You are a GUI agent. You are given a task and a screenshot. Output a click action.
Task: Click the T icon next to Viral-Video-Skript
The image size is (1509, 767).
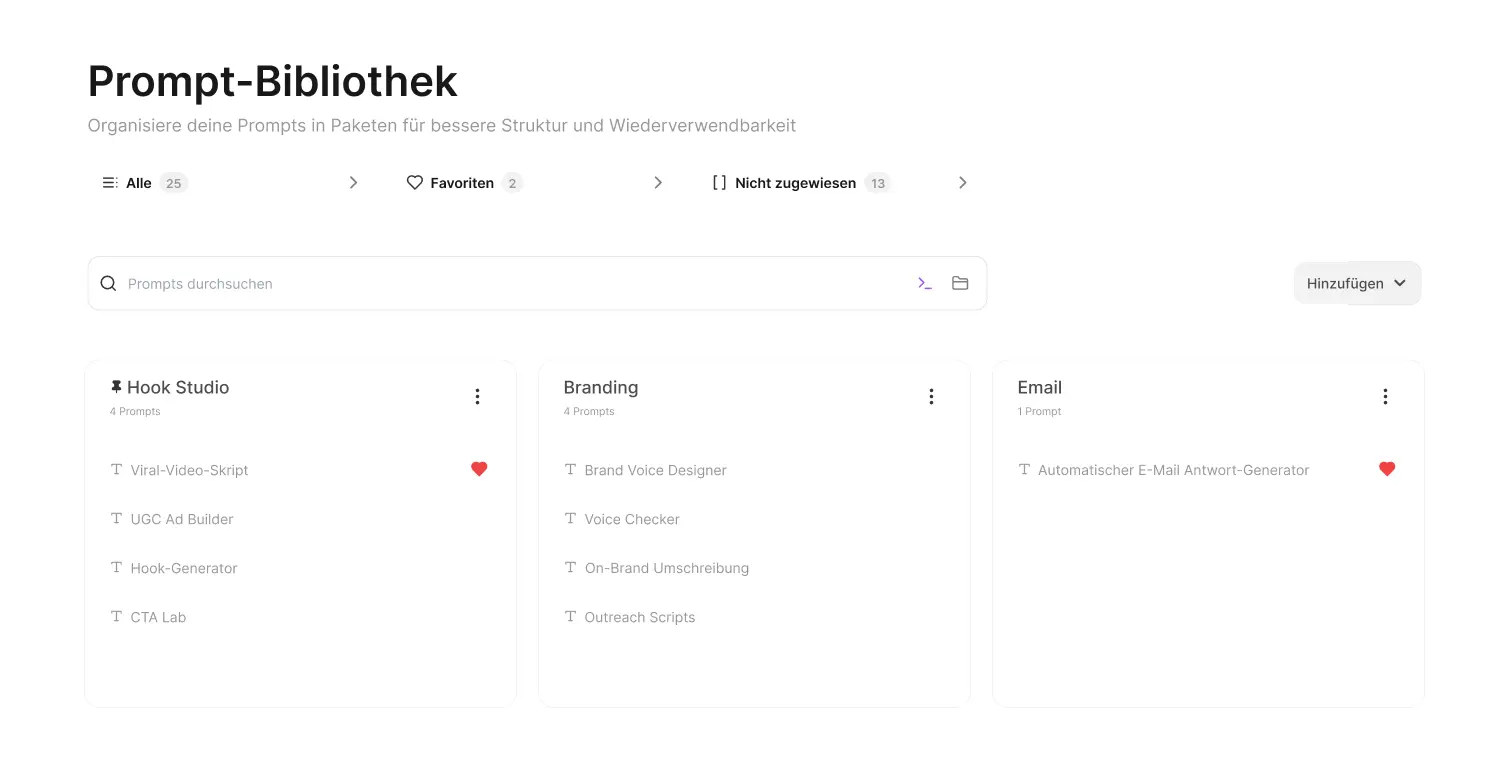[116, 469]
